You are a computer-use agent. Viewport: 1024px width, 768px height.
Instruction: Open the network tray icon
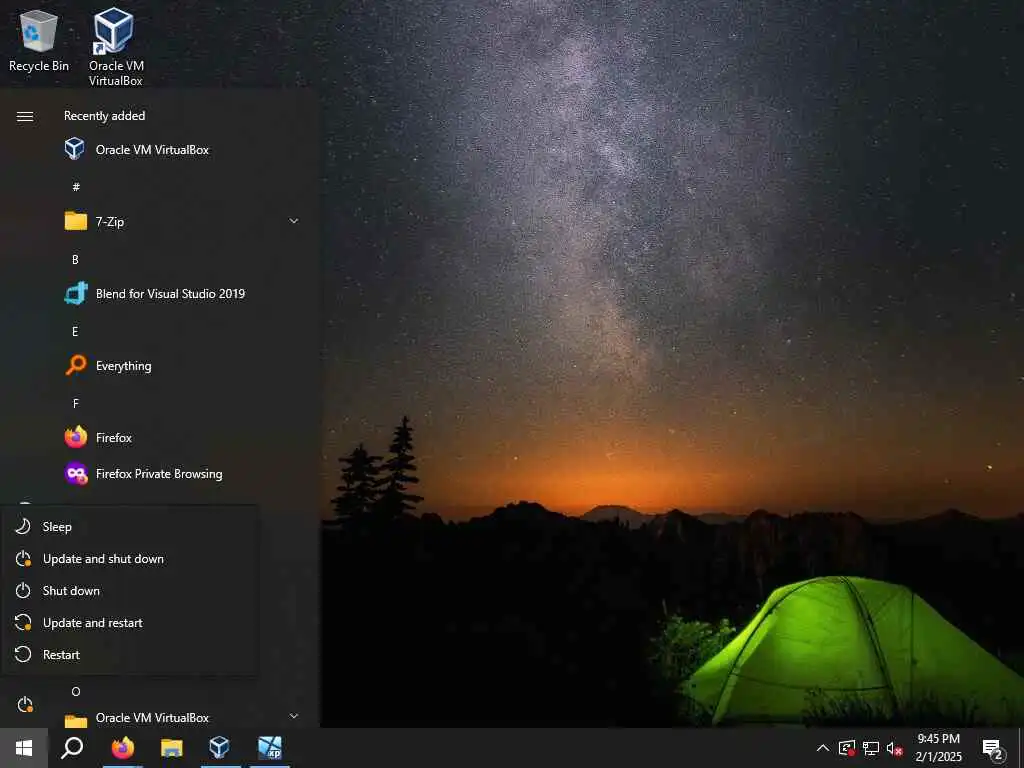871,748
